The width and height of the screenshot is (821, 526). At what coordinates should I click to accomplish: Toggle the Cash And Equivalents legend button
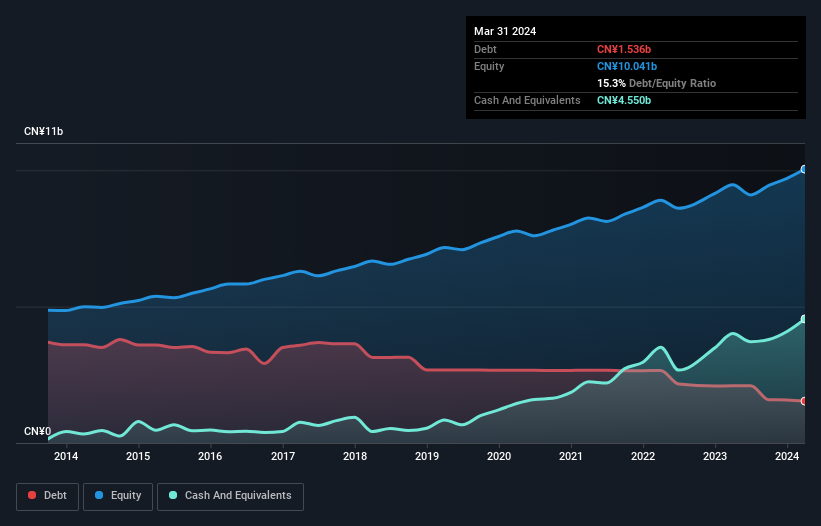tap(230, 496)
